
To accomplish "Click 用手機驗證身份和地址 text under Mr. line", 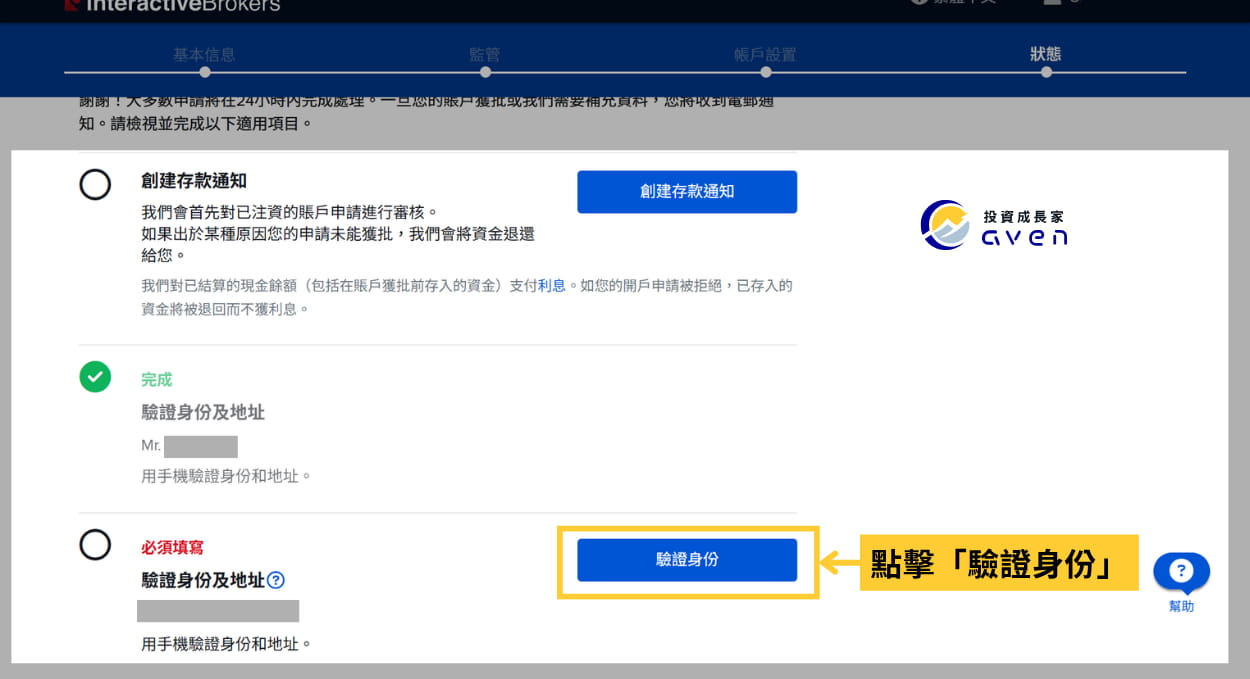I will (226, 476).
